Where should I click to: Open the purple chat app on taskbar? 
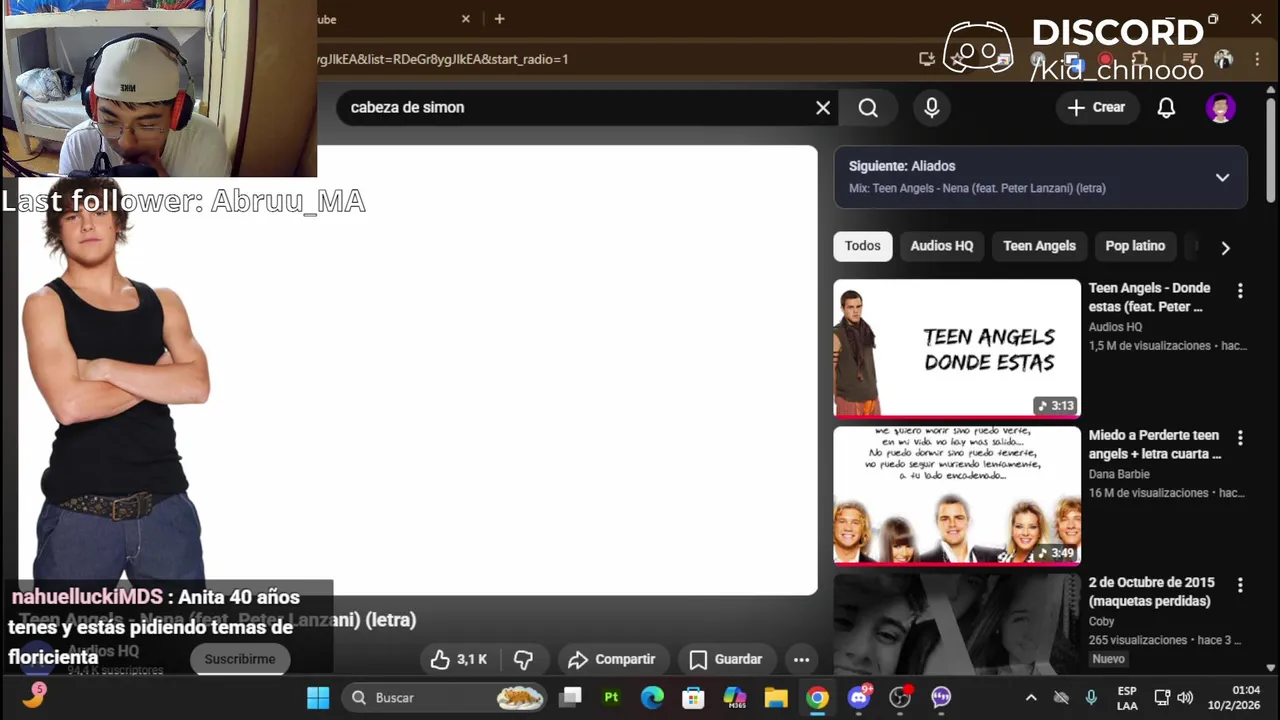(941, 697)
